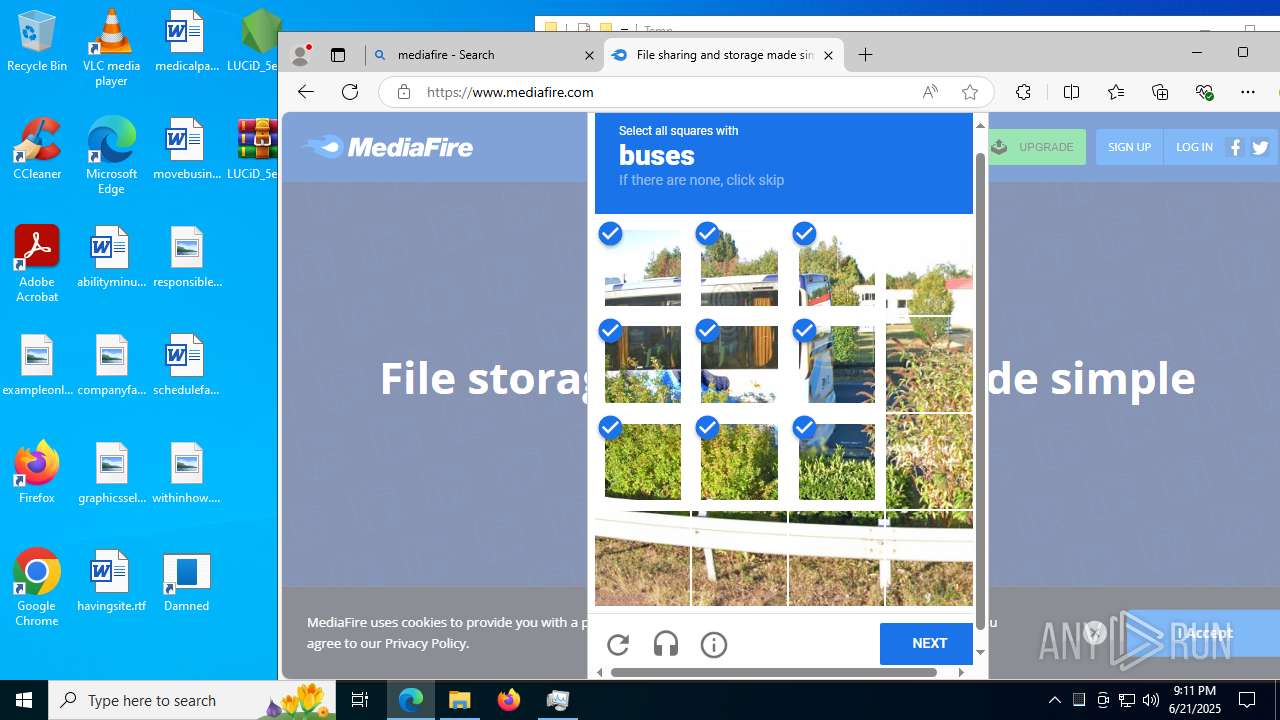Image resolution: width=1280 pixels, height=720 pixels.
Task: Open Split screen icon
Action: point(1071,92)
